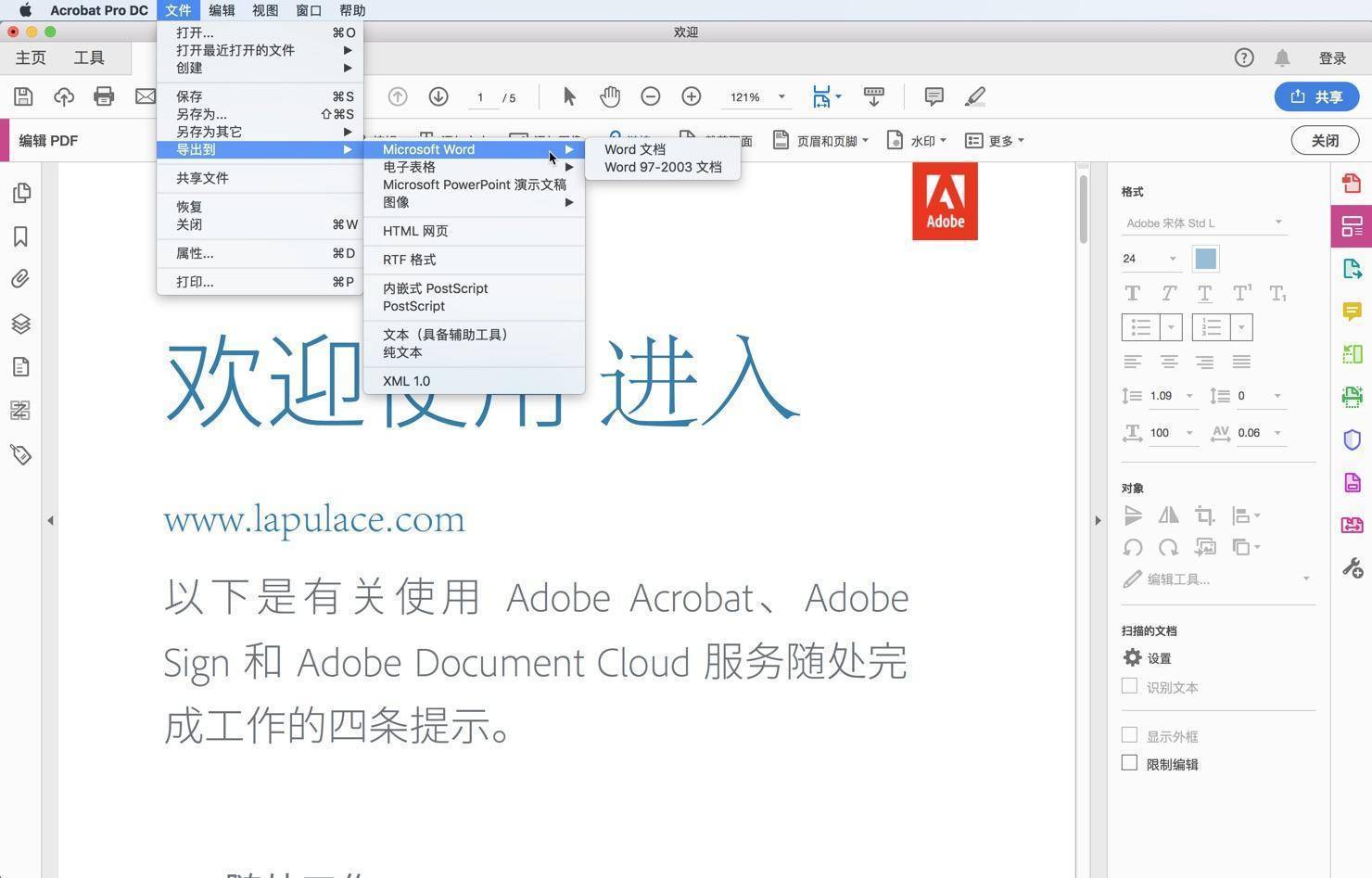The height and width of the screenshot is (878, 1372).
Task: Switch to 主页 home tab
Action: pyautogui.click(x=31, y=57)
